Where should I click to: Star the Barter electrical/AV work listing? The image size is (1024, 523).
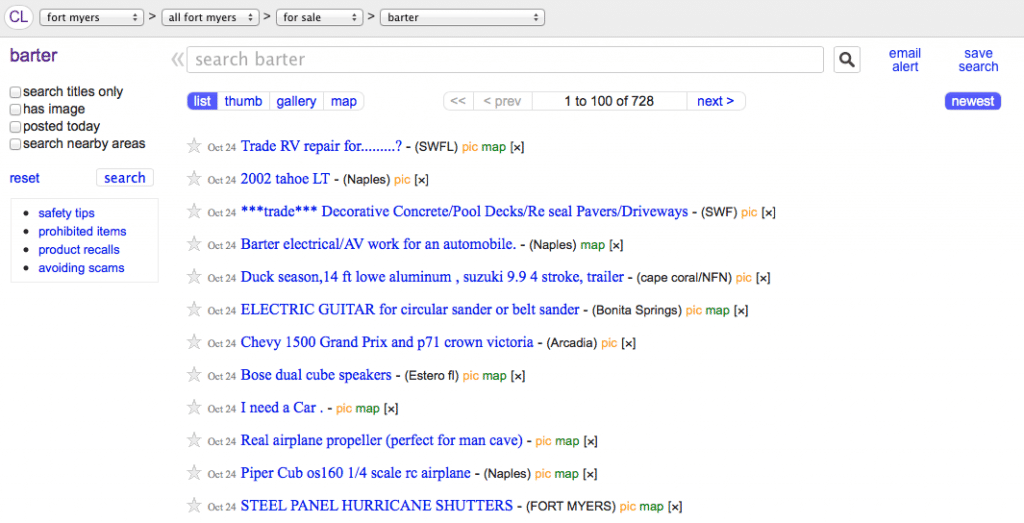[x=194, y=244]
